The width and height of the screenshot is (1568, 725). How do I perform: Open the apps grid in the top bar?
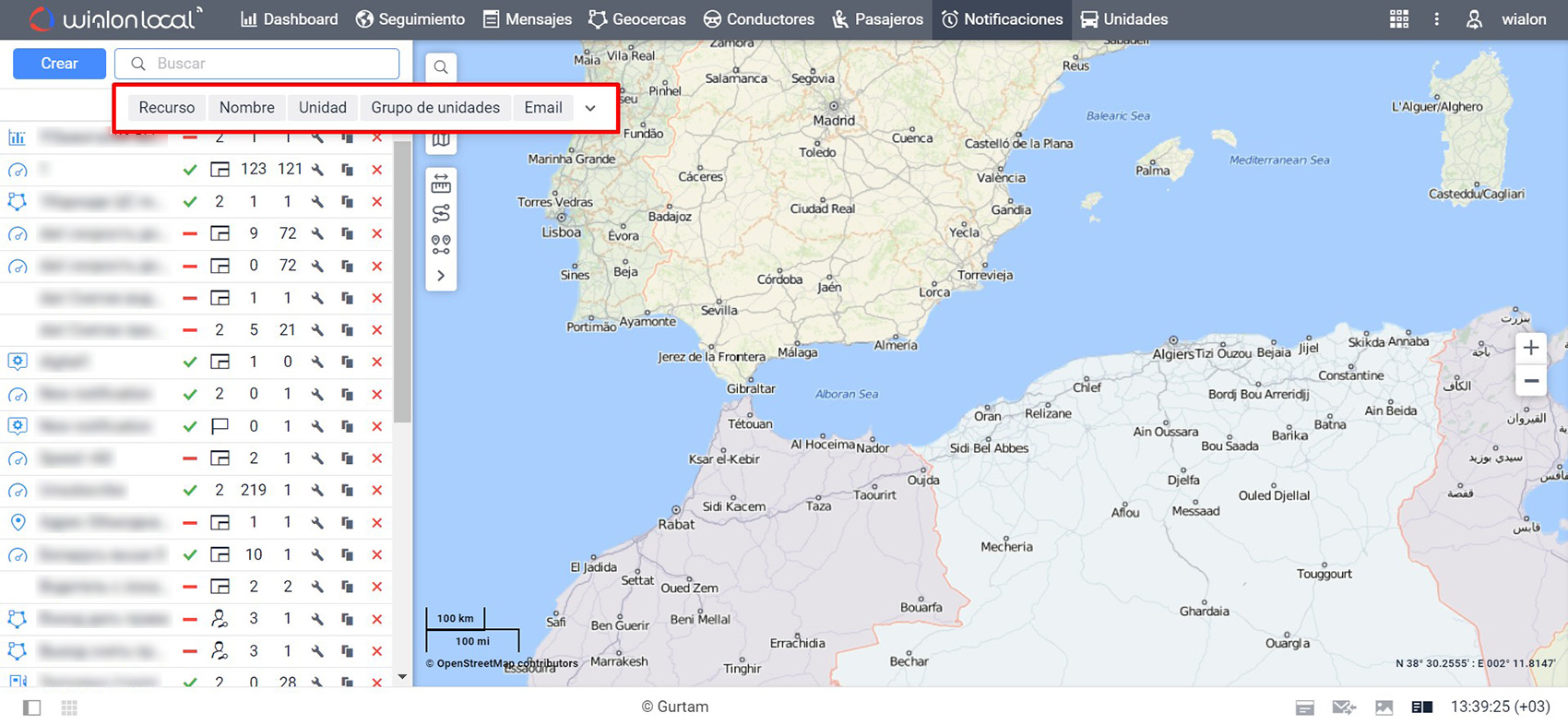[x=1398, y=19]
